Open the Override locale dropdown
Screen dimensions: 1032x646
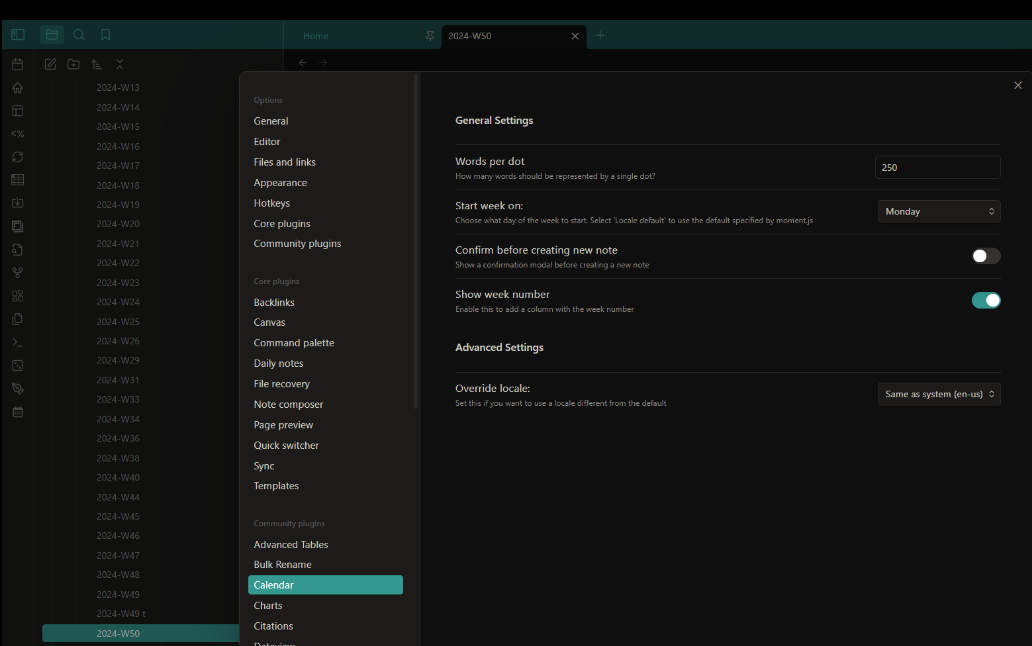pos(939,394)
